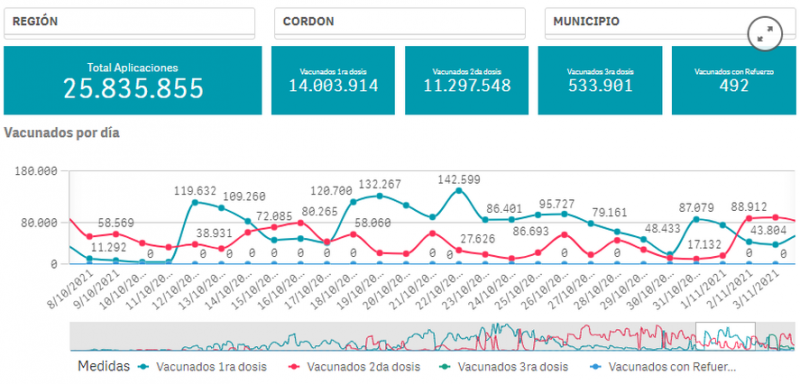The image size is (800, 384).
Task: Click the 119.632 first-dose data point
Action: click(195, 202)
